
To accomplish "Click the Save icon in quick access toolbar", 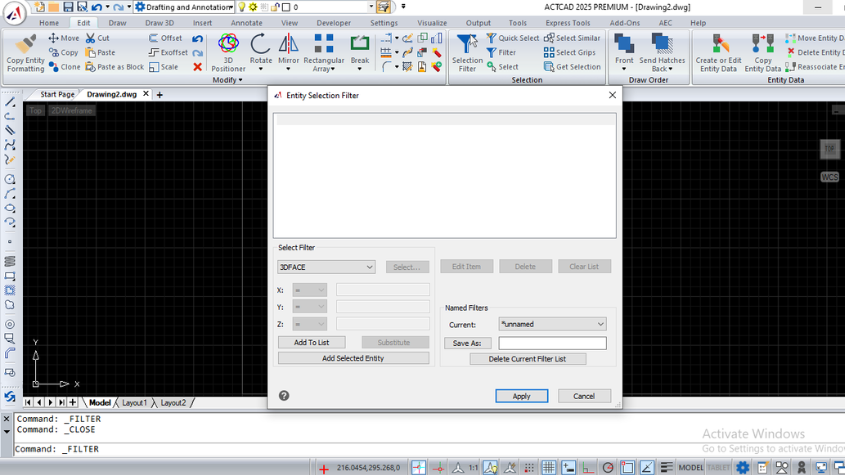I will pos(68,7).
